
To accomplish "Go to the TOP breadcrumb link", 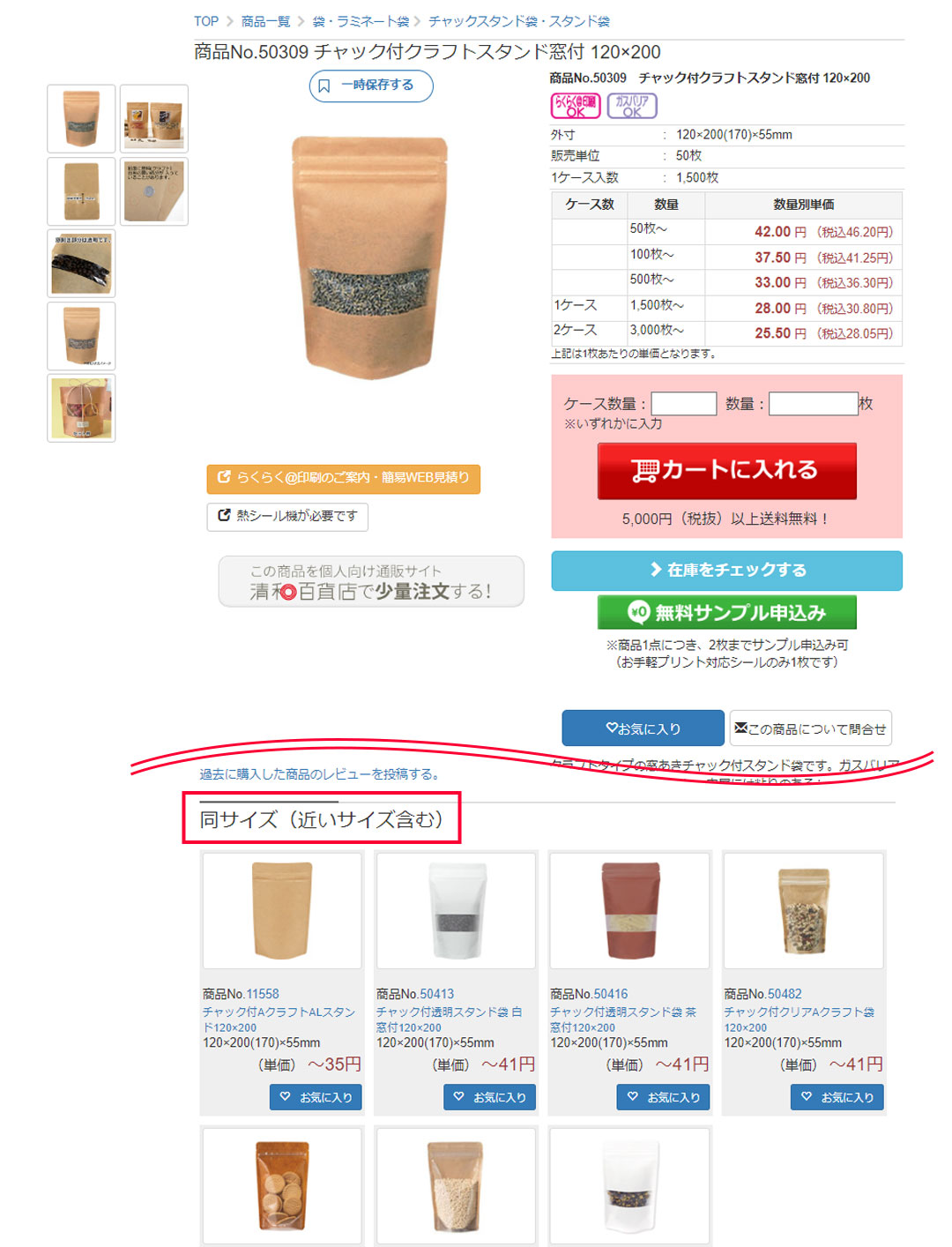I will (x=206, y=21).
